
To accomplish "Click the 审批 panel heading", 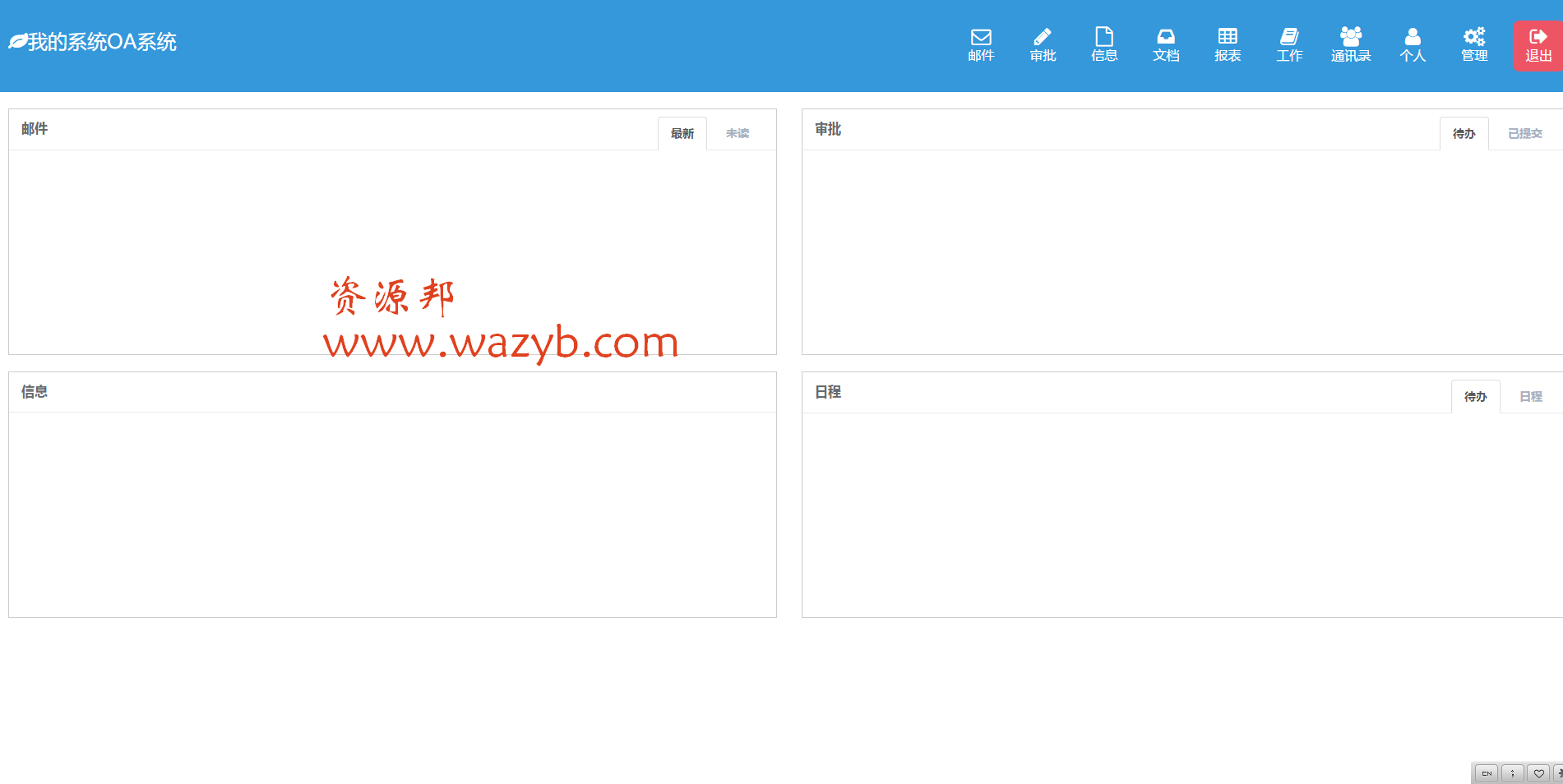I will click(828, 129).
